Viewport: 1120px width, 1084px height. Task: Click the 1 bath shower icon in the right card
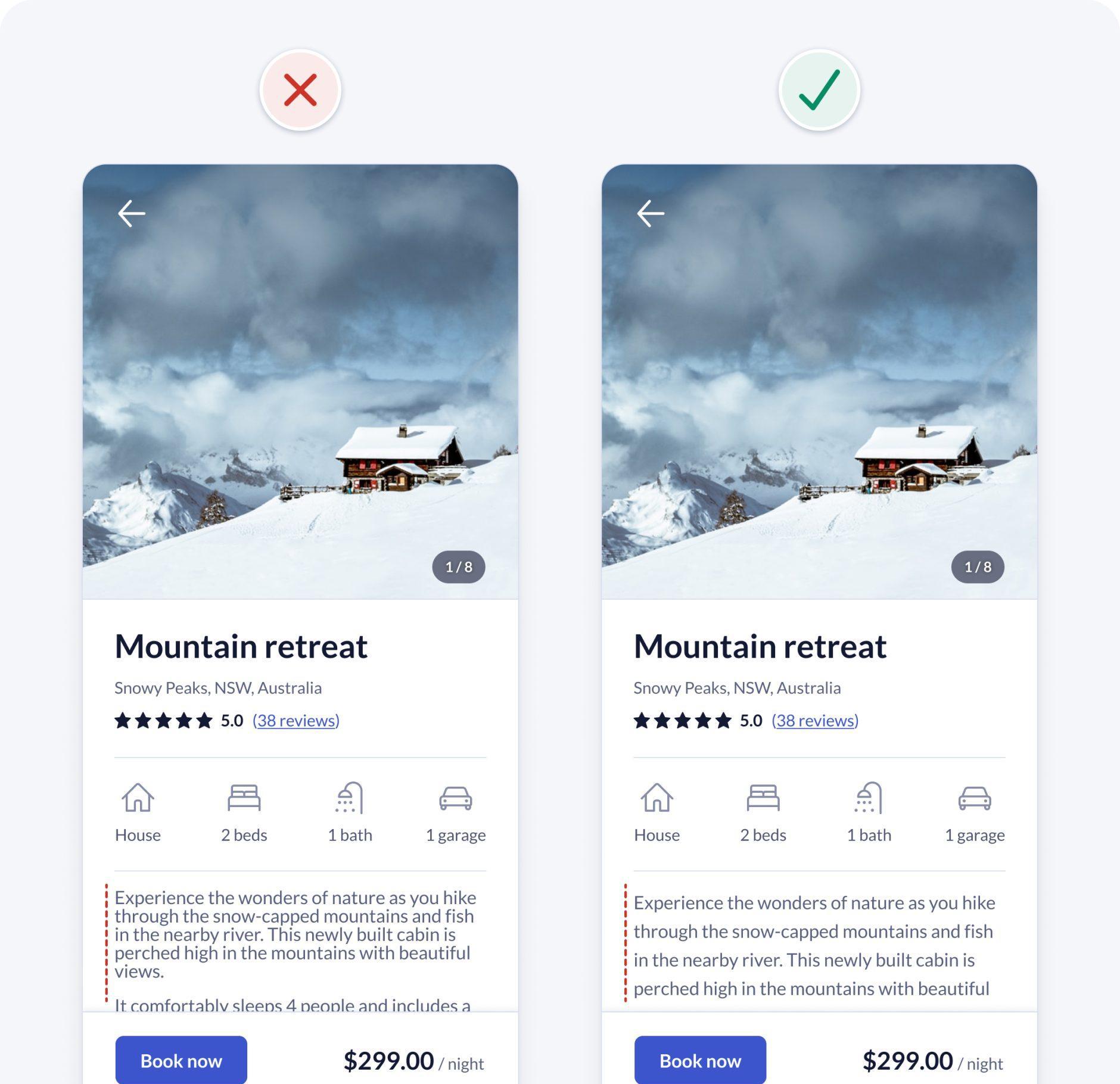869,798
